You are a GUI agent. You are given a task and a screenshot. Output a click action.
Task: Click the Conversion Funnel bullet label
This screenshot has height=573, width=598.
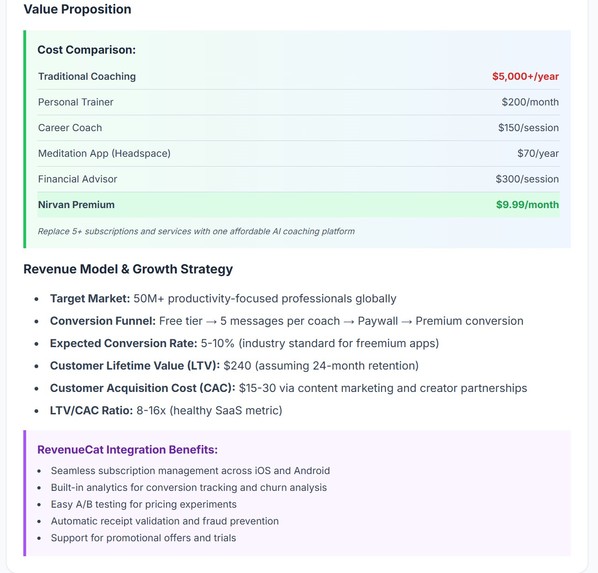[103, 321]
